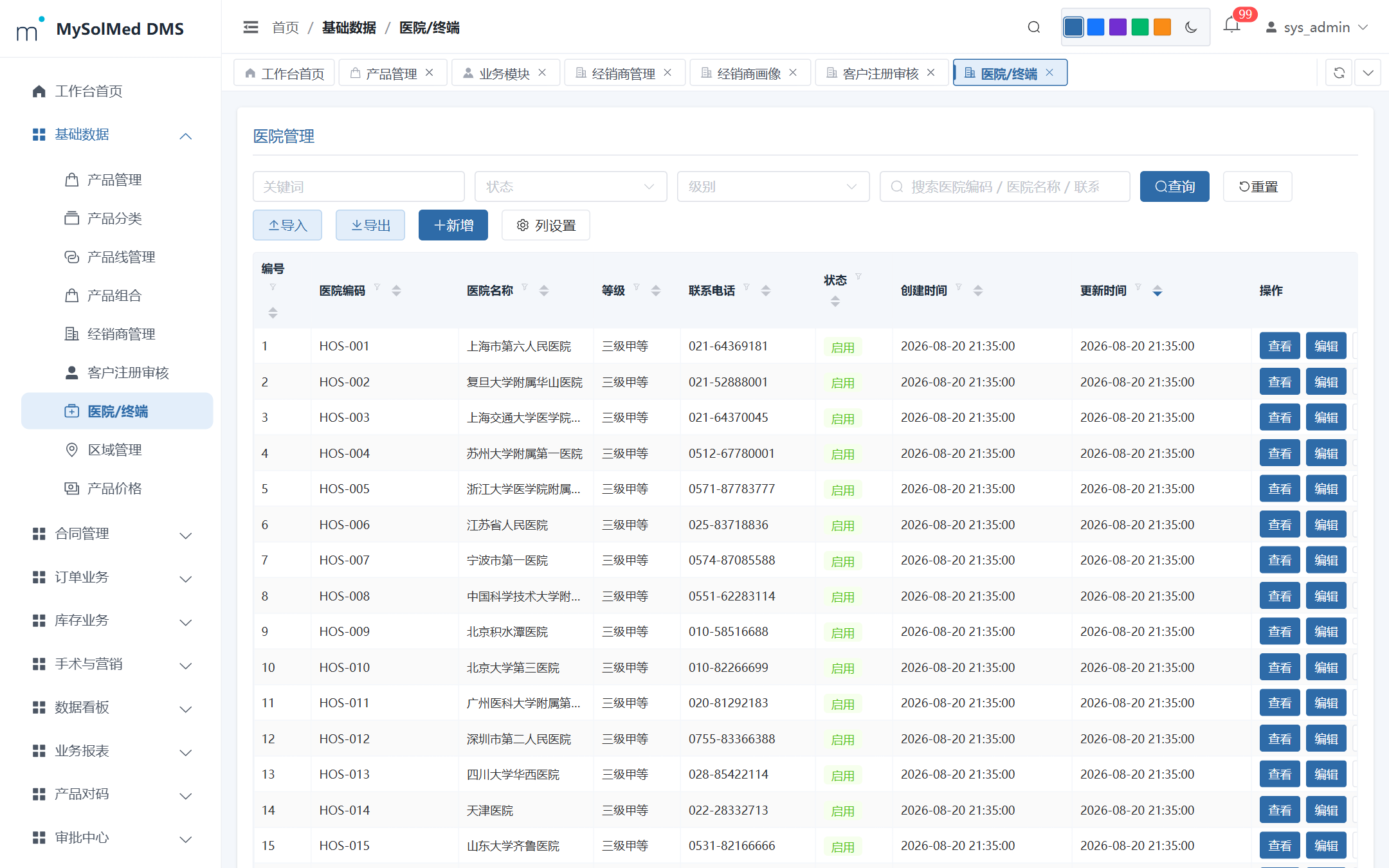Sort by 等级 column
1389x868 pixels.
(x=656, y=291)
